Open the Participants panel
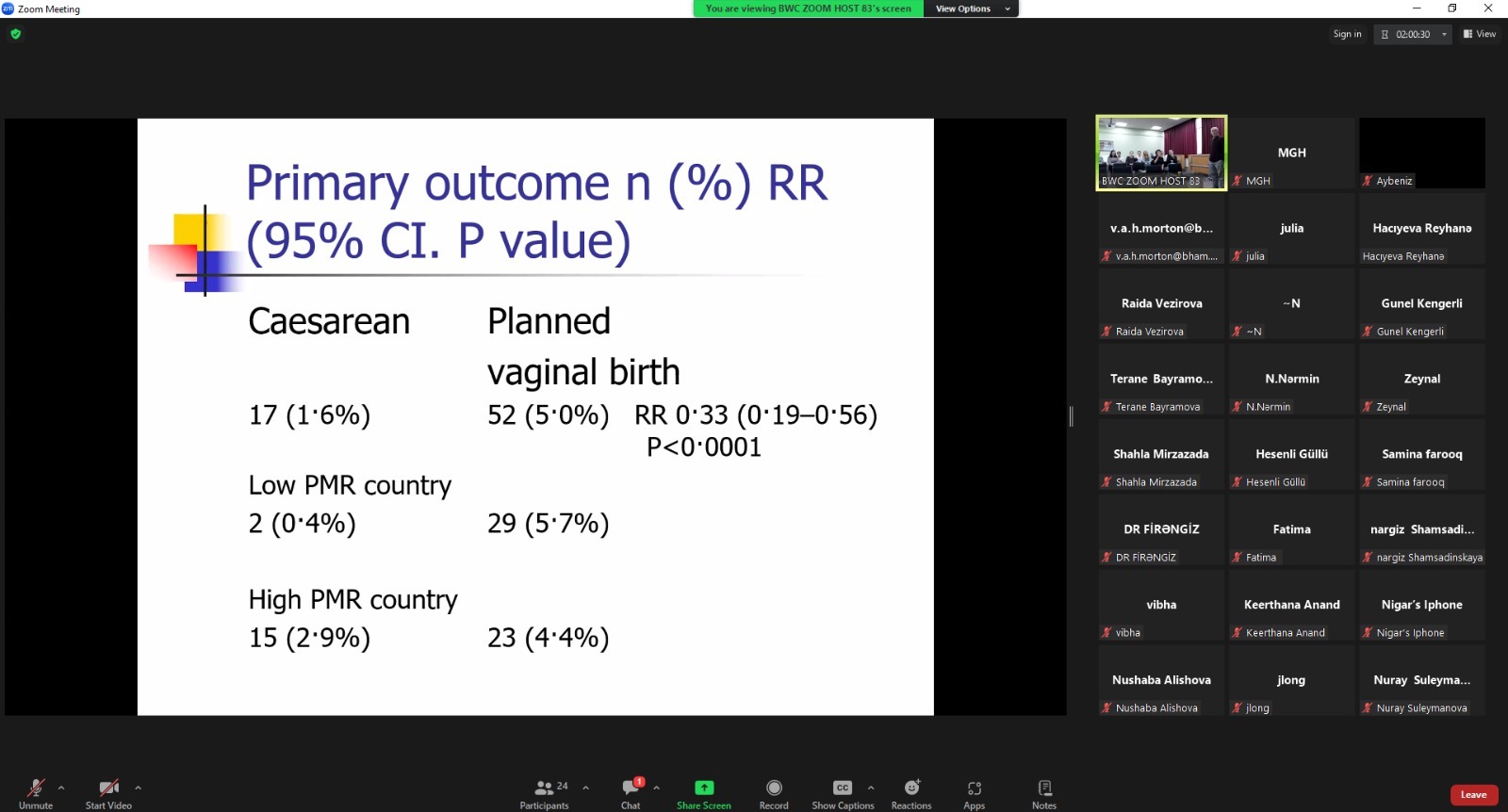The height and width of the screenshot is (812, 1508). click(545, 793)
